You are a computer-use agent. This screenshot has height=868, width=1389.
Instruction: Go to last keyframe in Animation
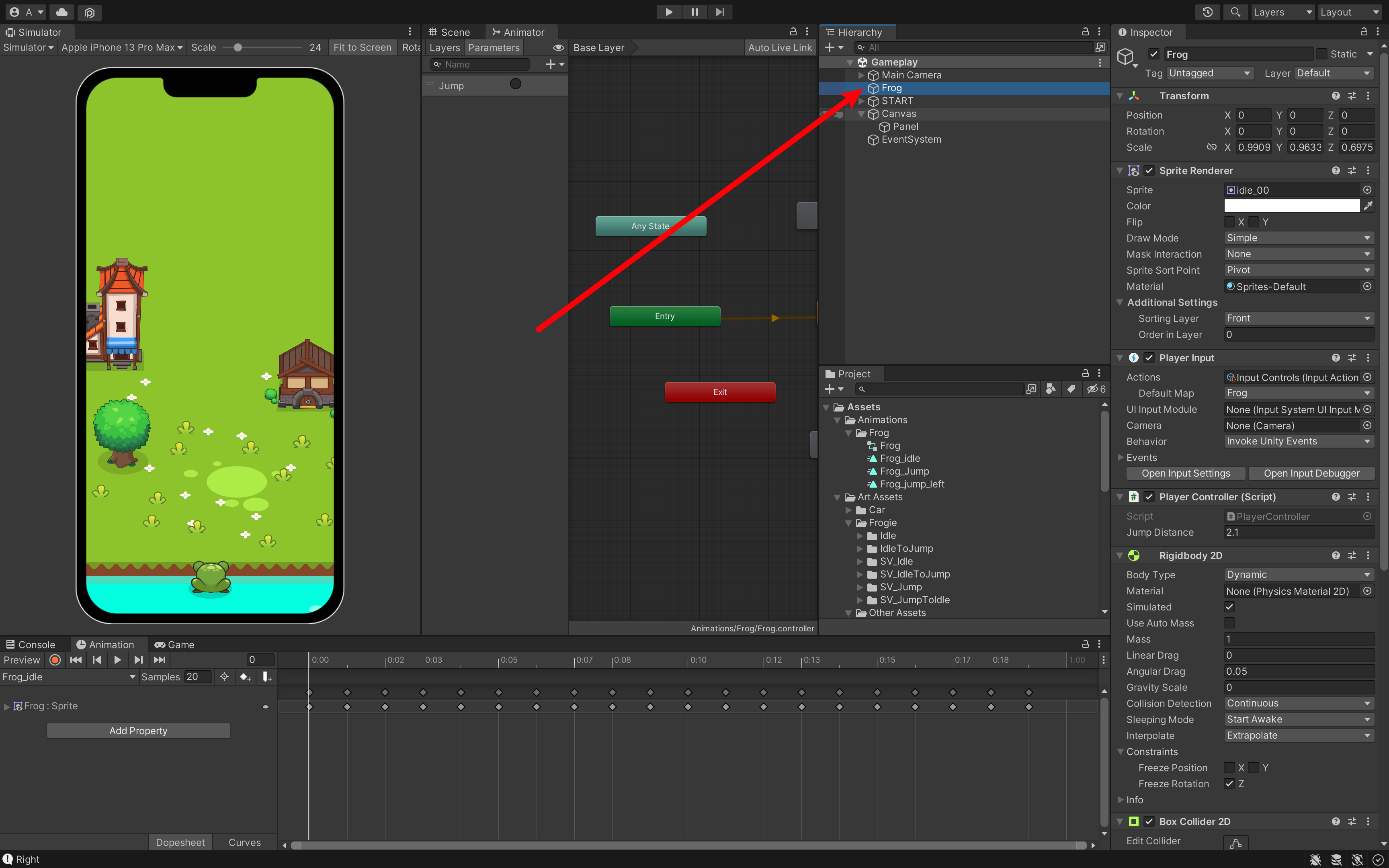click(160, 660)
